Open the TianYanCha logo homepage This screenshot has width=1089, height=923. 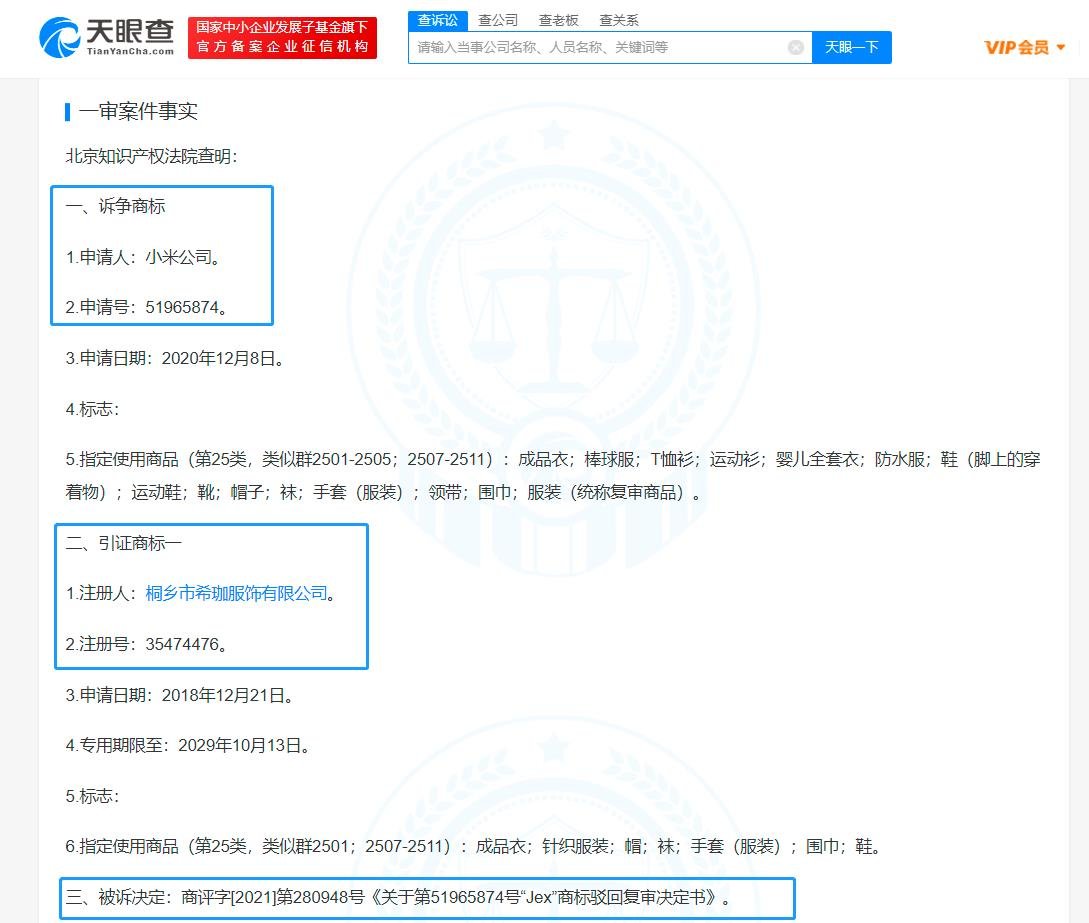coord(106,38)
